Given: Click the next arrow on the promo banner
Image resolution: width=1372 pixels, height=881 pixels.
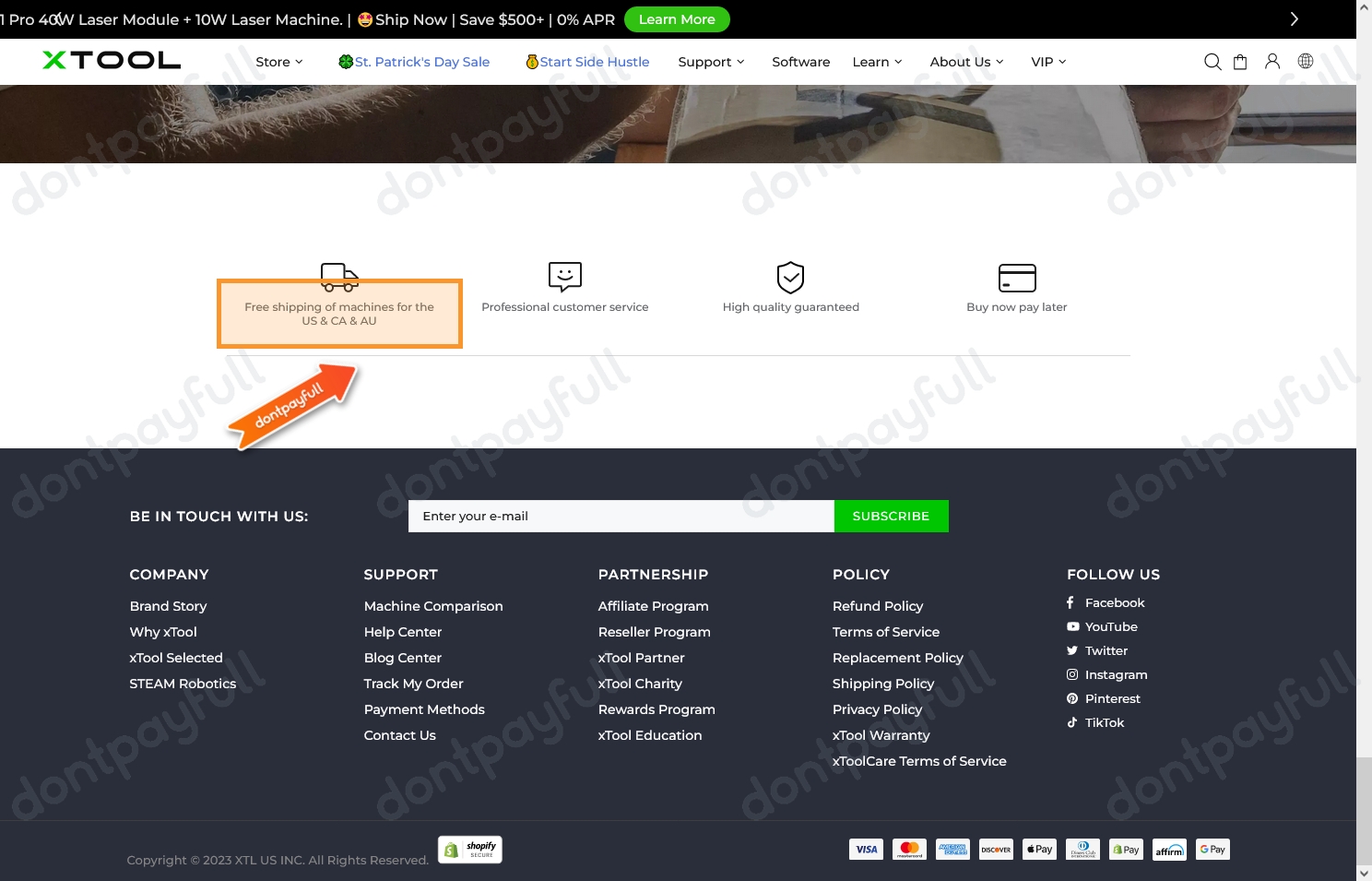Looking at the screenshot, I should click(1294, 18).
